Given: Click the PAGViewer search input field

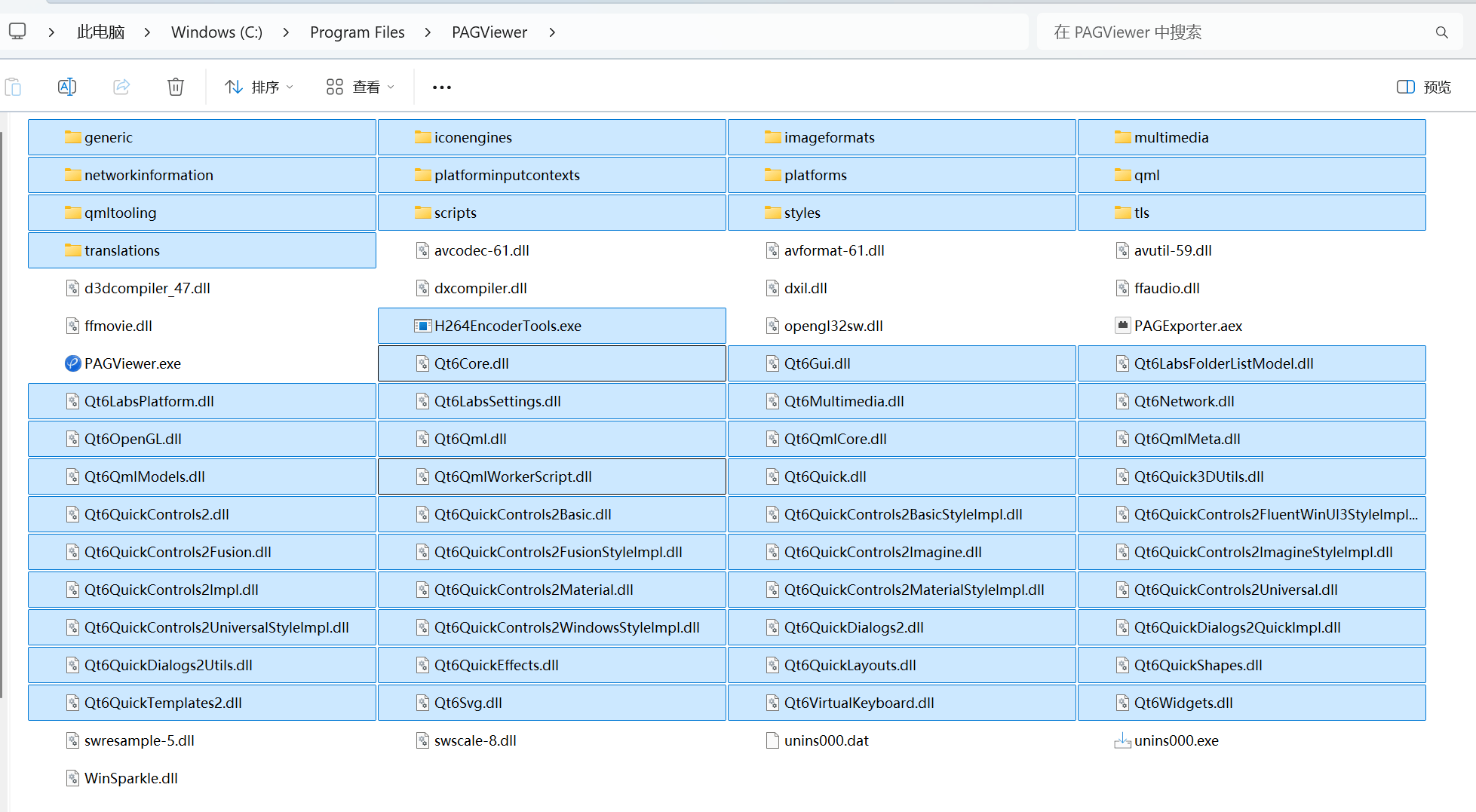Looking at the screenshot, I should point(1237,32).
